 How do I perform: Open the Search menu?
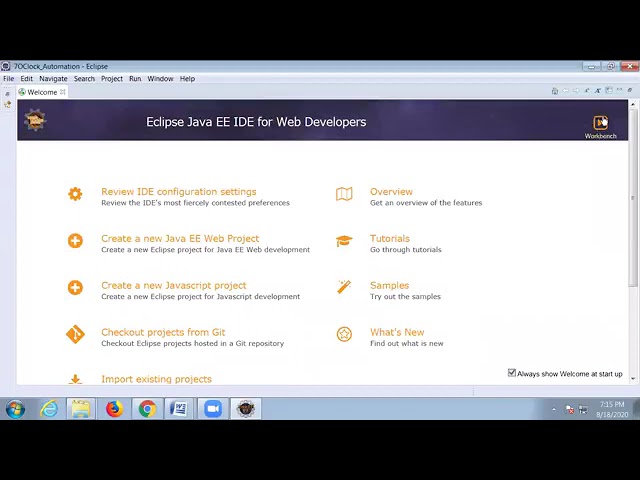[x=84, y=78]
